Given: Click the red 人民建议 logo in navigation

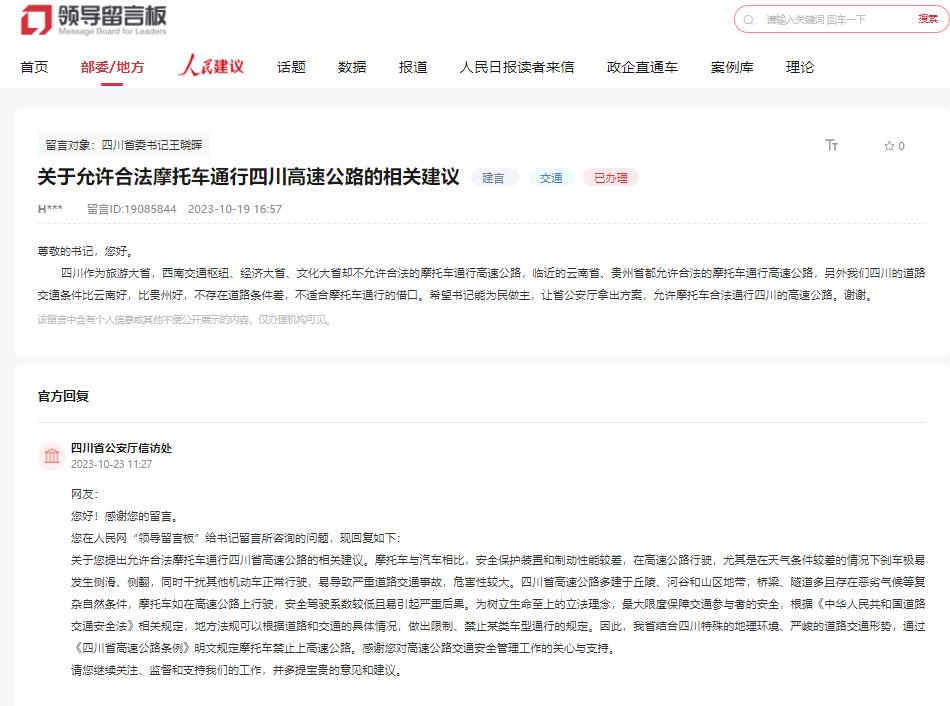Looking at the screenshot, I should 213,66.
